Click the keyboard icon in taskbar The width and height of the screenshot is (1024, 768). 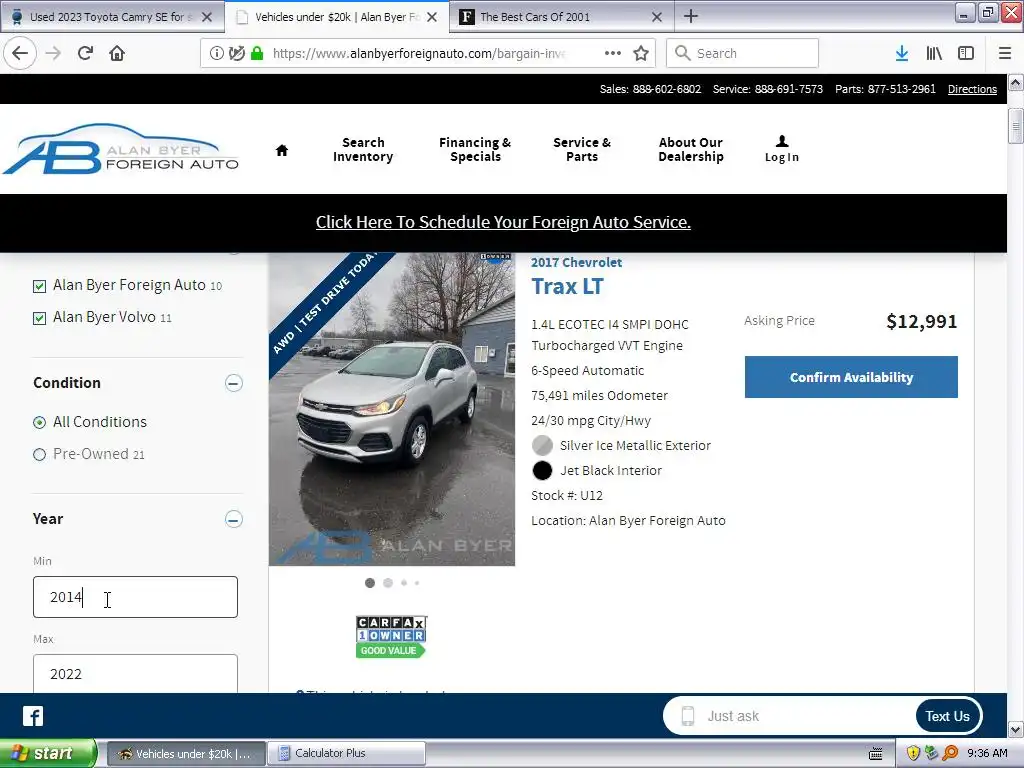pos(876,754)
